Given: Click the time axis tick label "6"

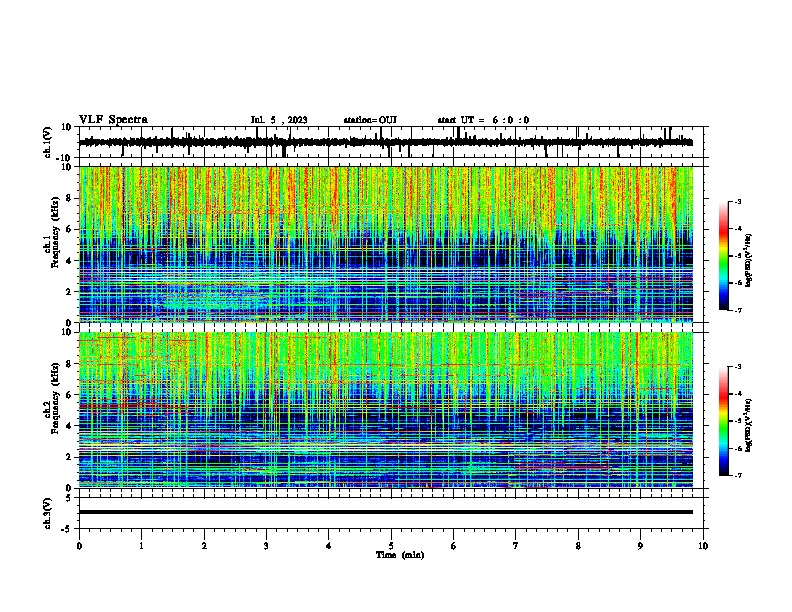Looking at the screenshot, I should 454,546.
